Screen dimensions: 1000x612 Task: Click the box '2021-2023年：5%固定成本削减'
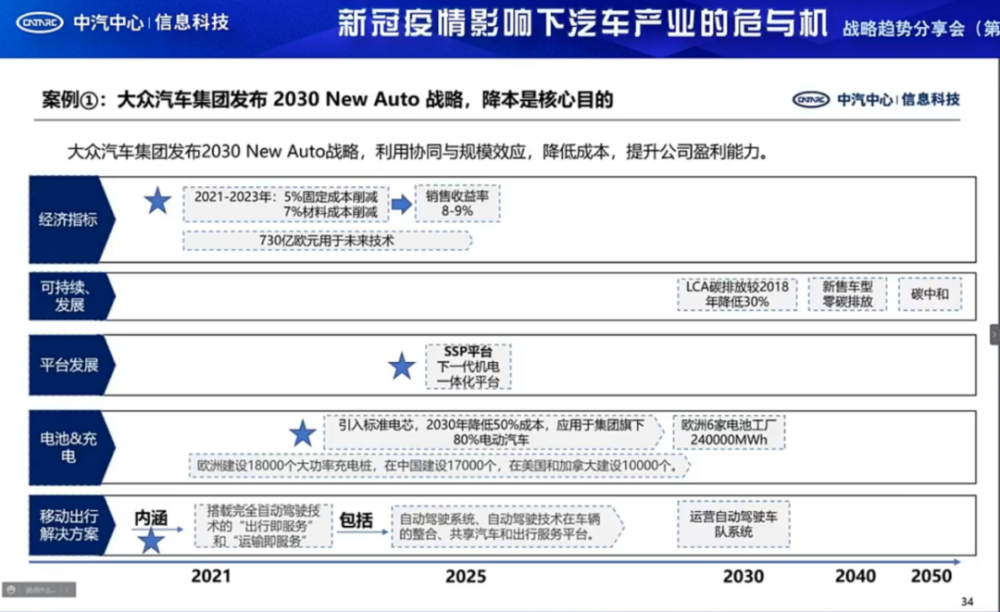[286, 204]
